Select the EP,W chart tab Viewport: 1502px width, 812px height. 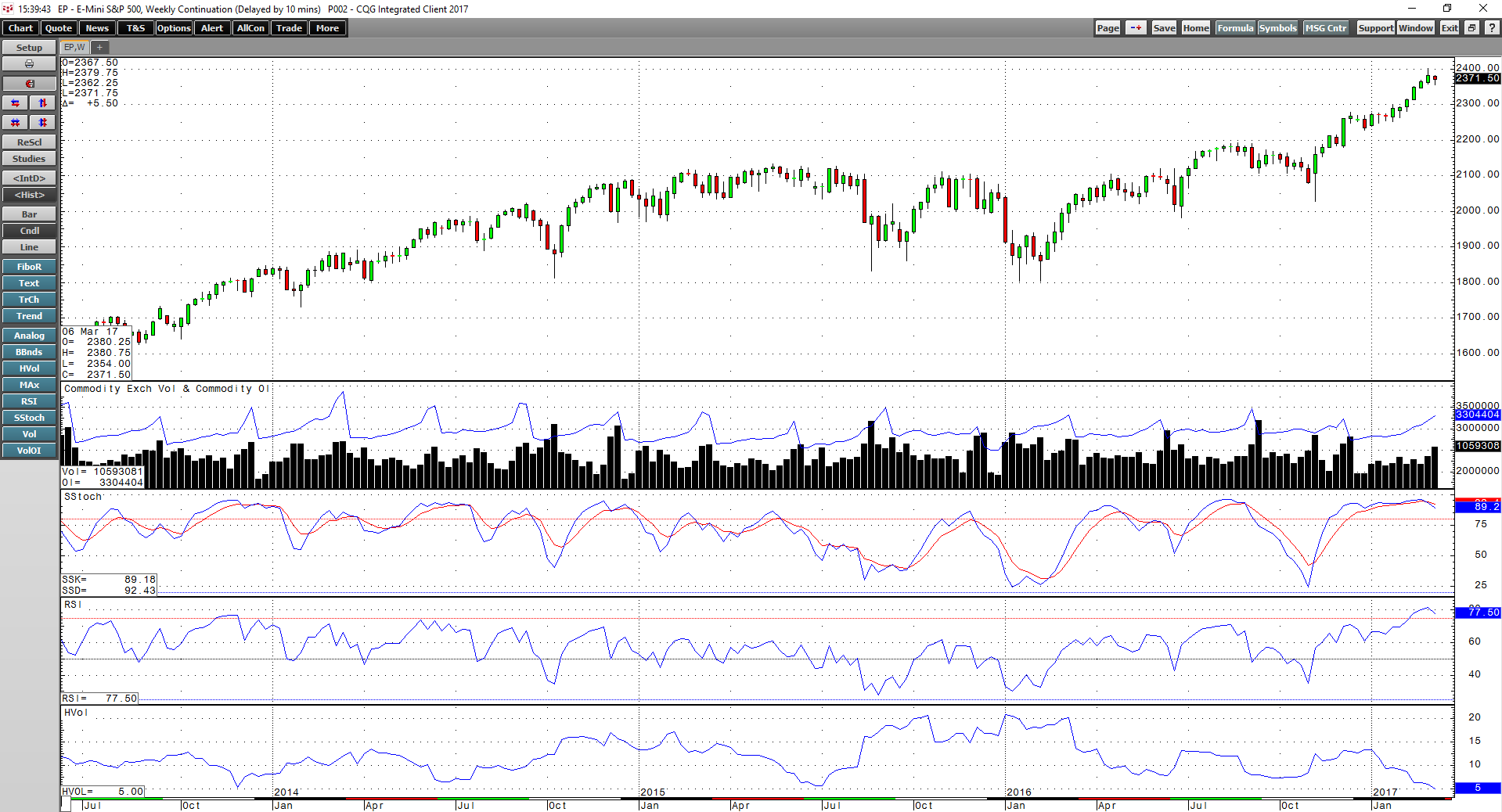click(x=74, y=48)
